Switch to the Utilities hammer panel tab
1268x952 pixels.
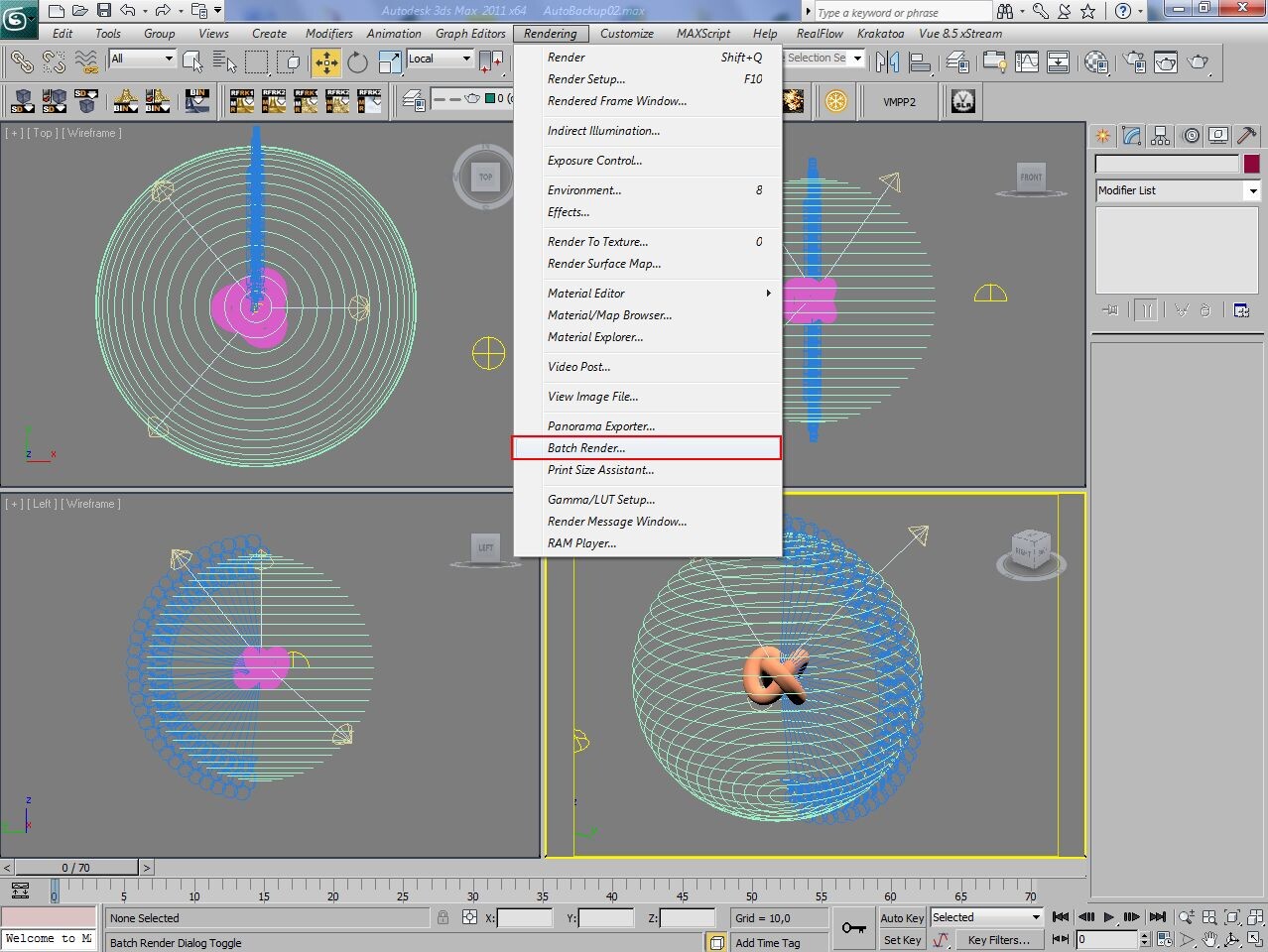[1247, 136]
